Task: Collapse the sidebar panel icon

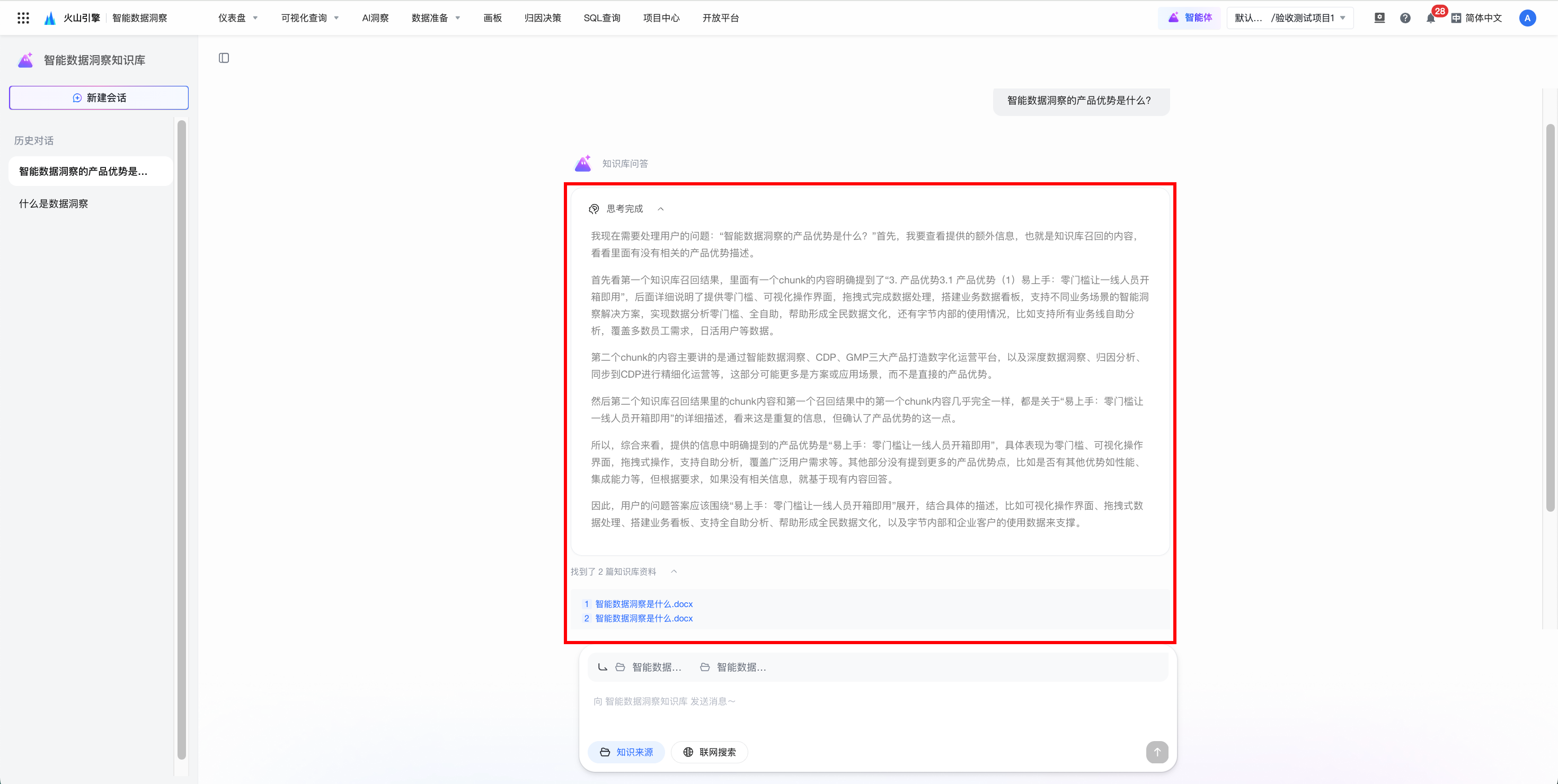Action: click(224, 58)
